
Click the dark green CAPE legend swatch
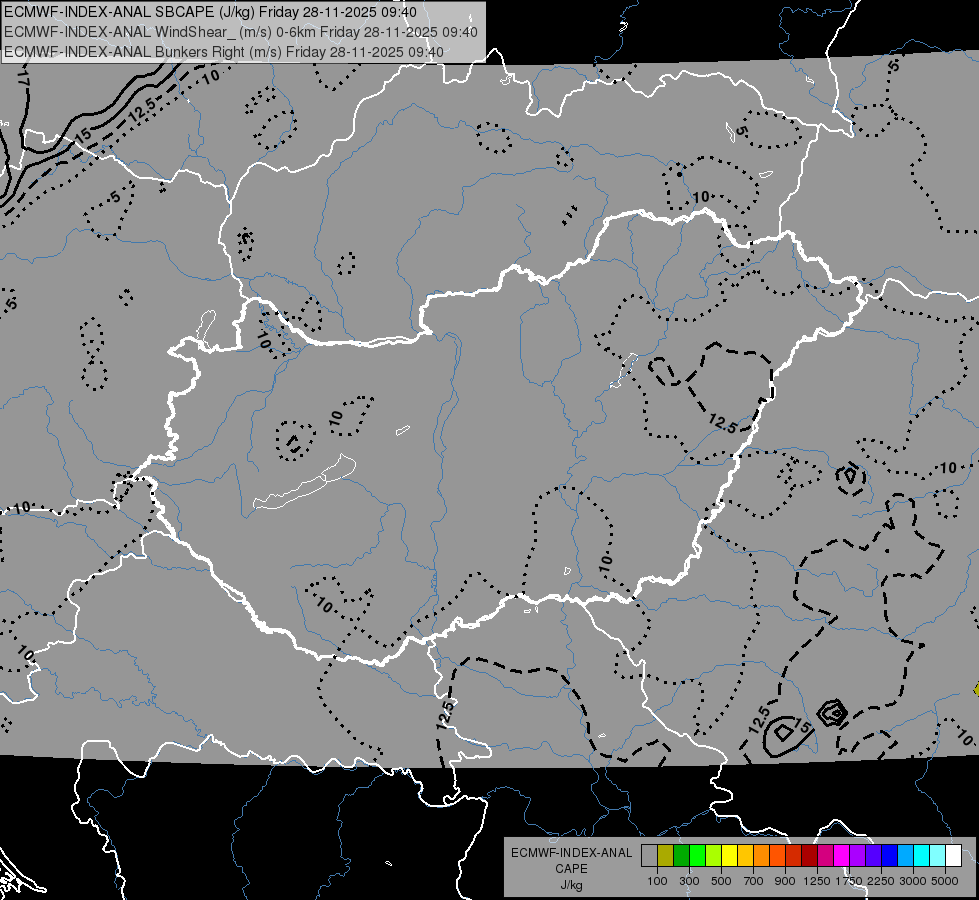tap(681, 856)
